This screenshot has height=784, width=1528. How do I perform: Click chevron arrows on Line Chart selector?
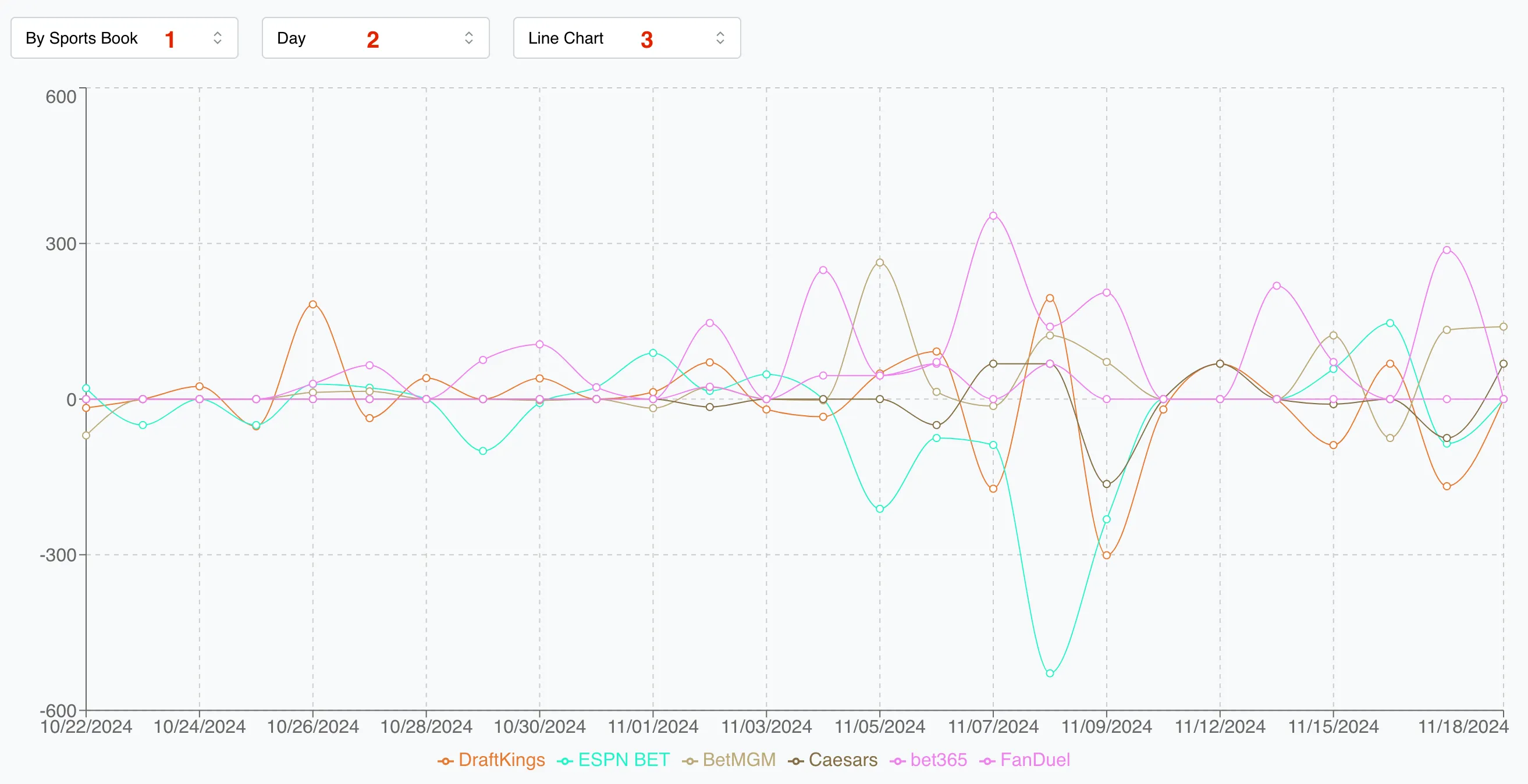tap(720, 38)
